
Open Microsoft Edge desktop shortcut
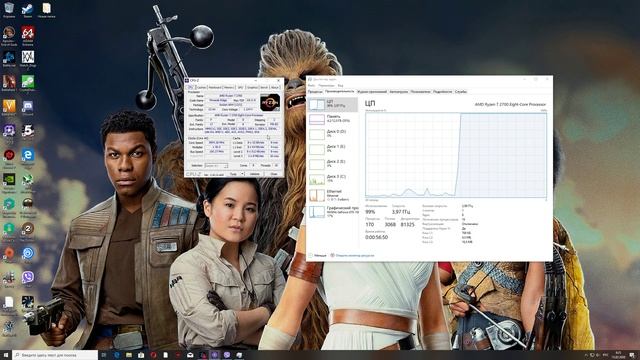[x=28, y=158]
